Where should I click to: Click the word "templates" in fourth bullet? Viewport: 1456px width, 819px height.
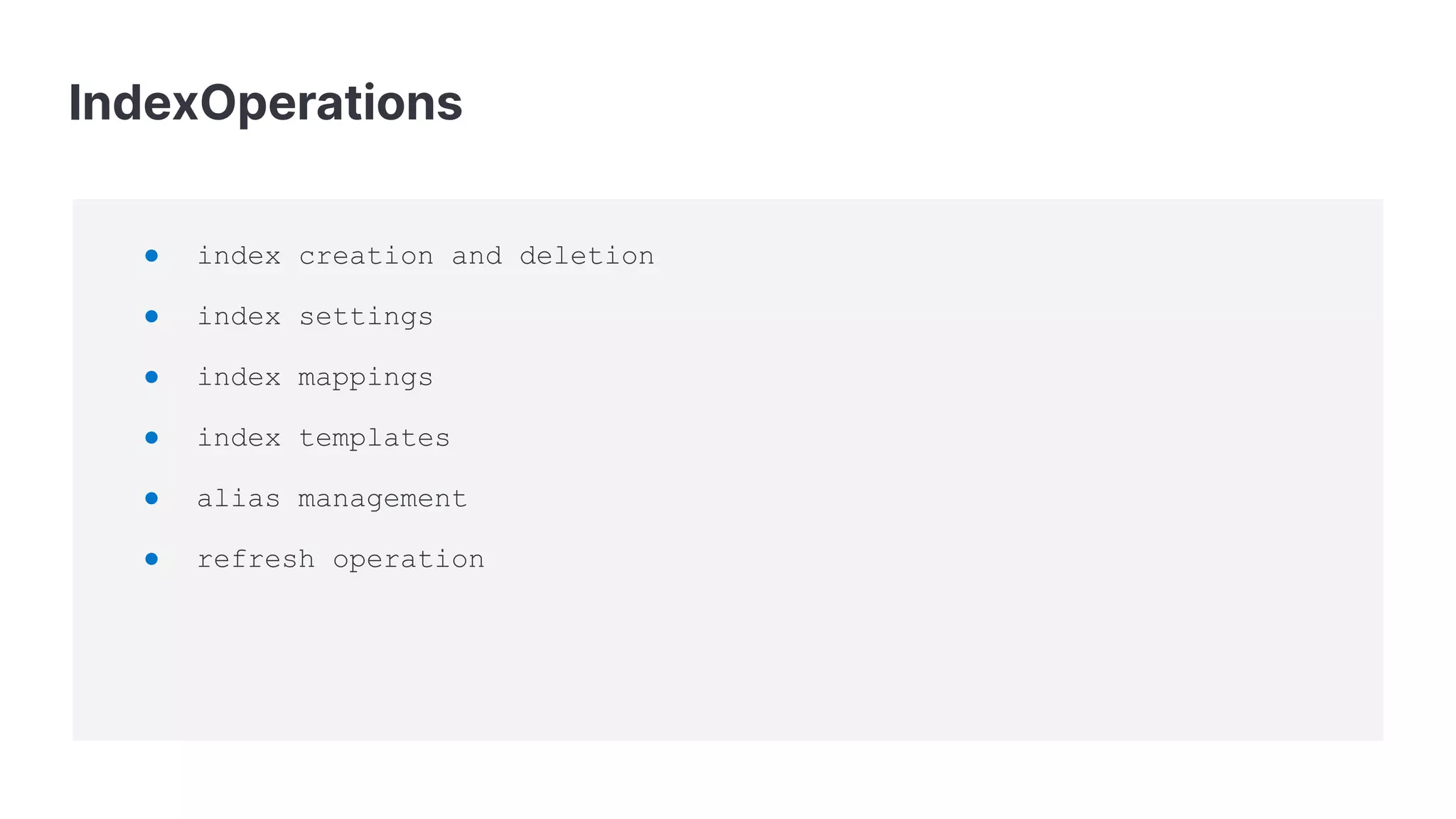click(x=374, y=438)
